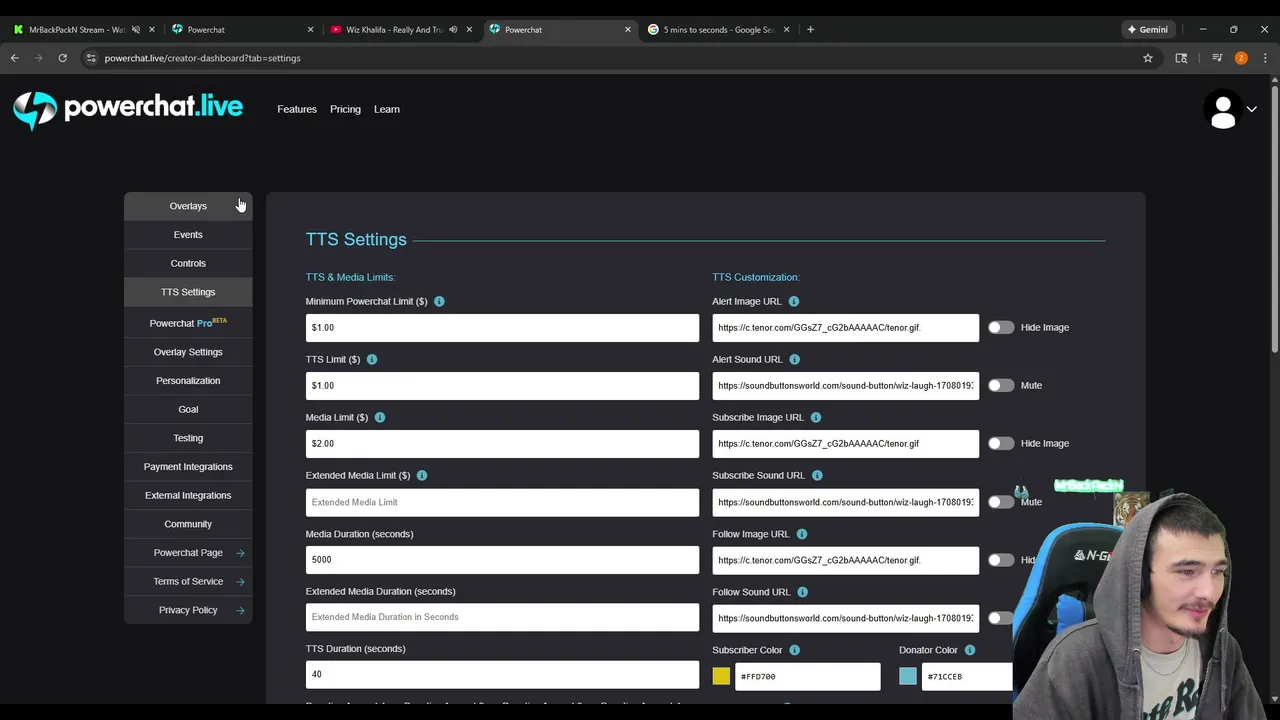Viewport: 1280px width, 720px height.
Task: Bookmark this page with star icon
Action: point(1148,58)
